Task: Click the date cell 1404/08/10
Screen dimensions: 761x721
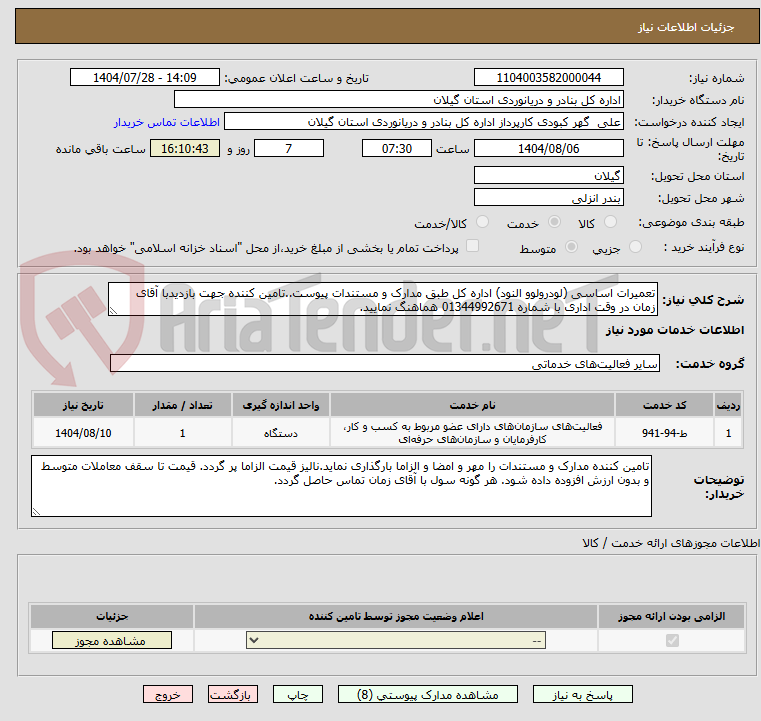Action: tap(83, 433)
